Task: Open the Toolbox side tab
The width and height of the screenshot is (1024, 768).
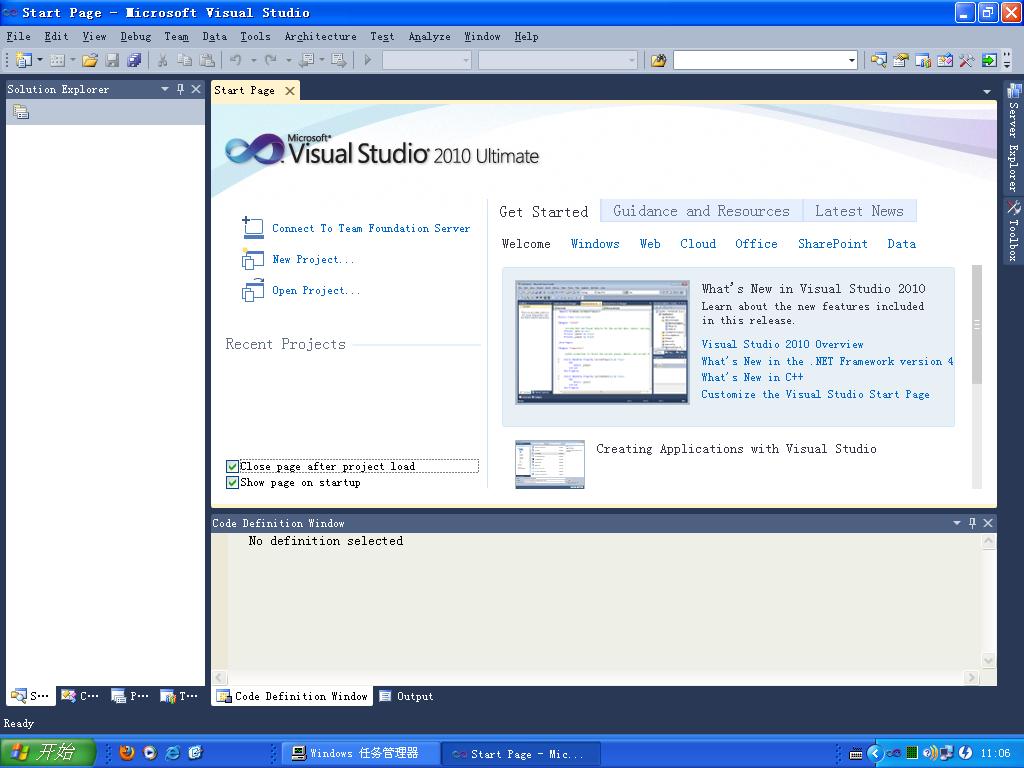Action: coord(1014,231)
